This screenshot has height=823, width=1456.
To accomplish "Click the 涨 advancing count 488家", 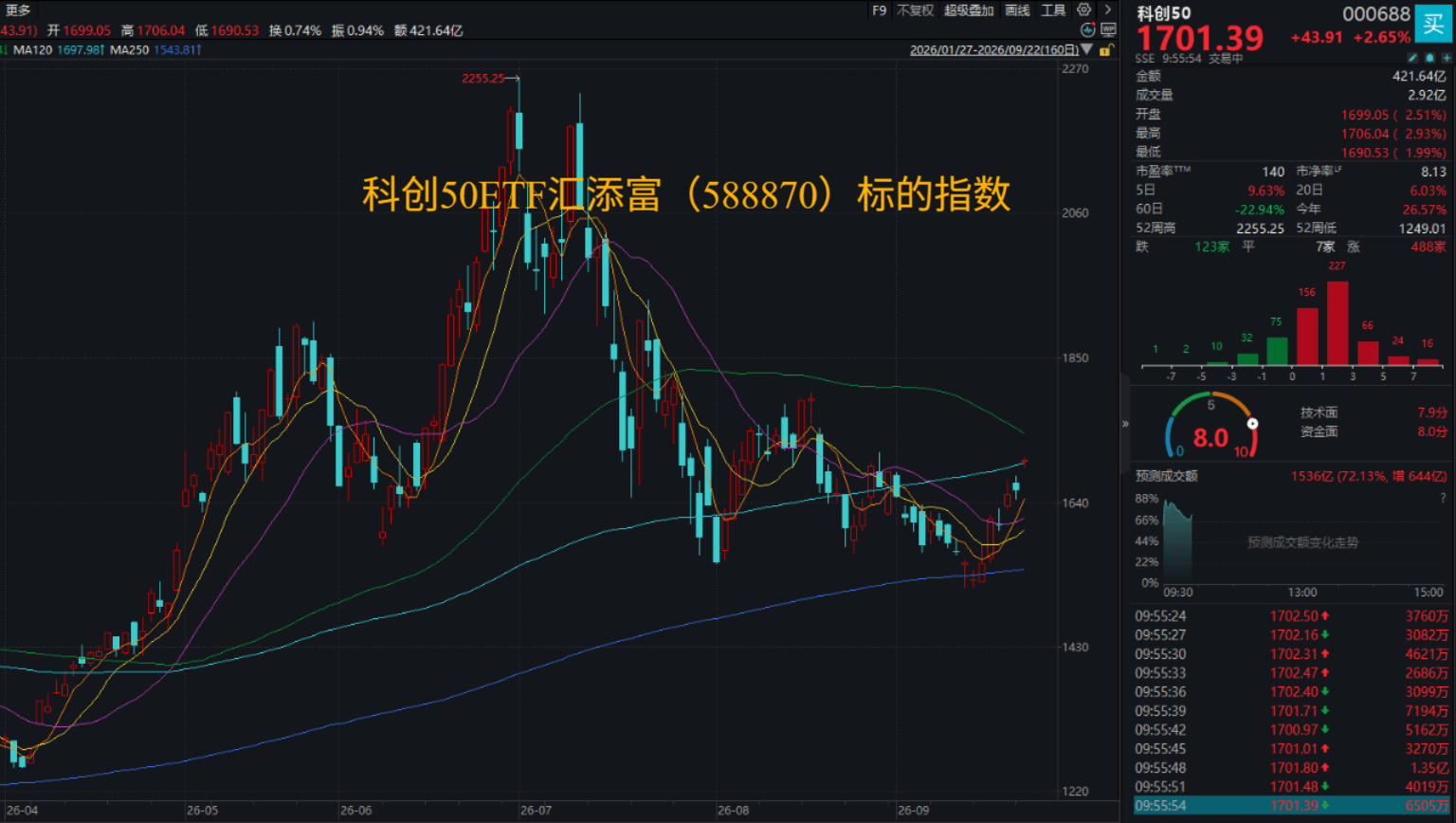I will [1429, 247].
